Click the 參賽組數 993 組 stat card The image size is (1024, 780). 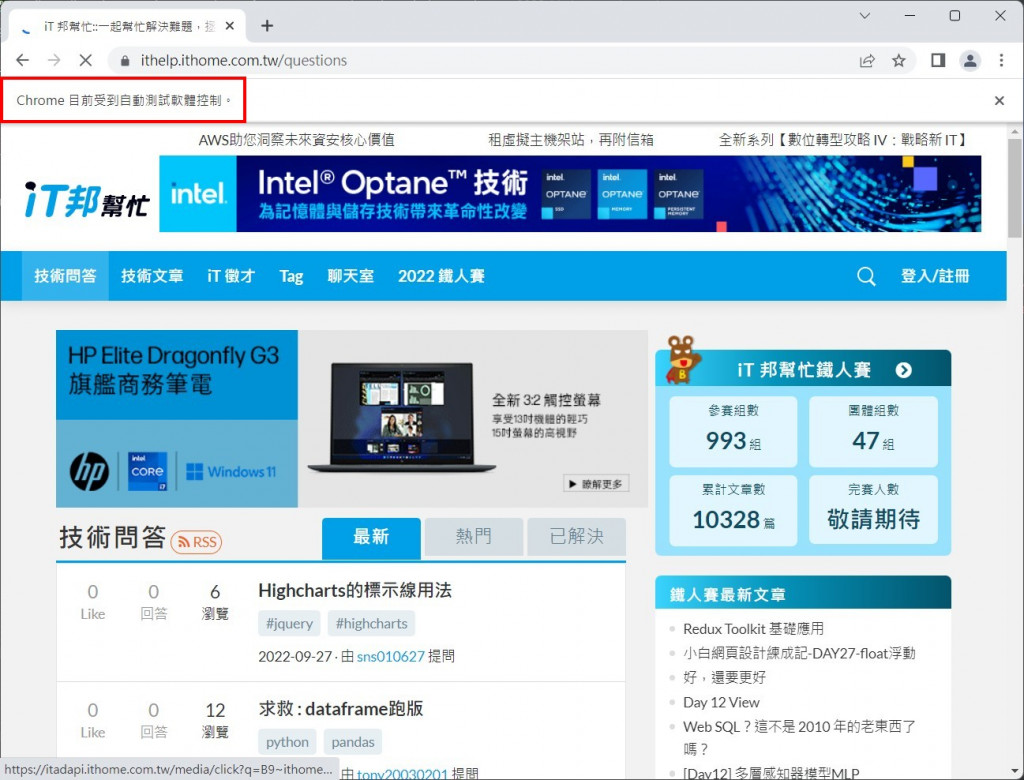733,431
